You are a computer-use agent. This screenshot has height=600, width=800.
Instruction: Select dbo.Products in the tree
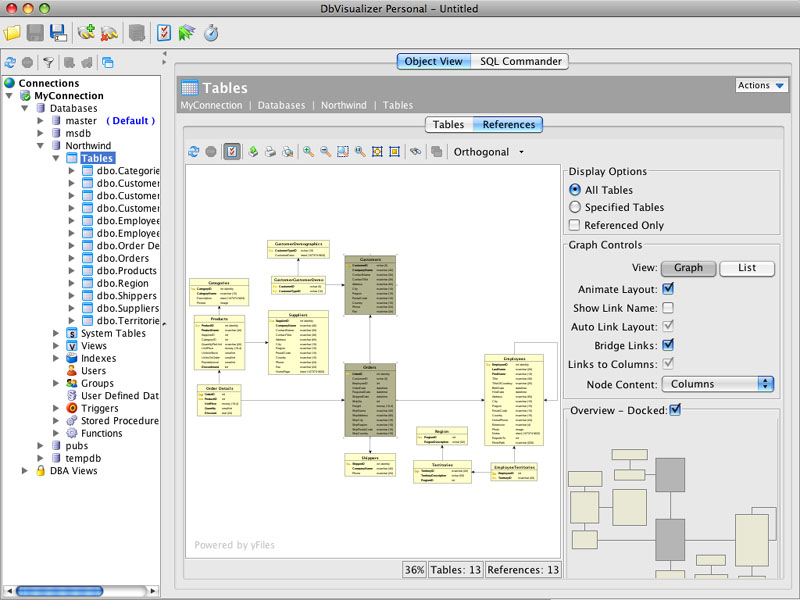[127, 271]
